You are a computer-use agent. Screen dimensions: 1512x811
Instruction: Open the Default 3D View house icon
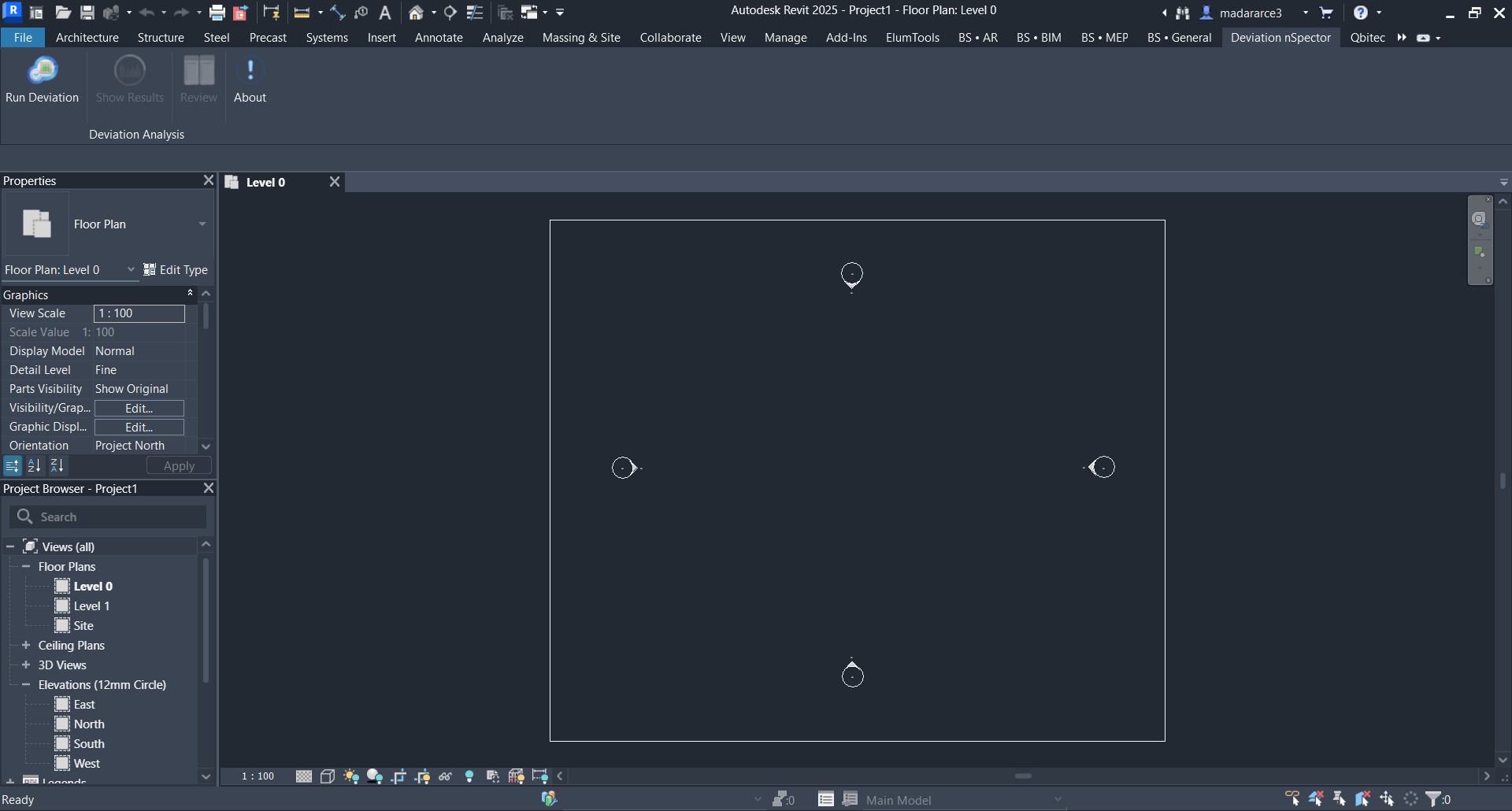point(416,13)
